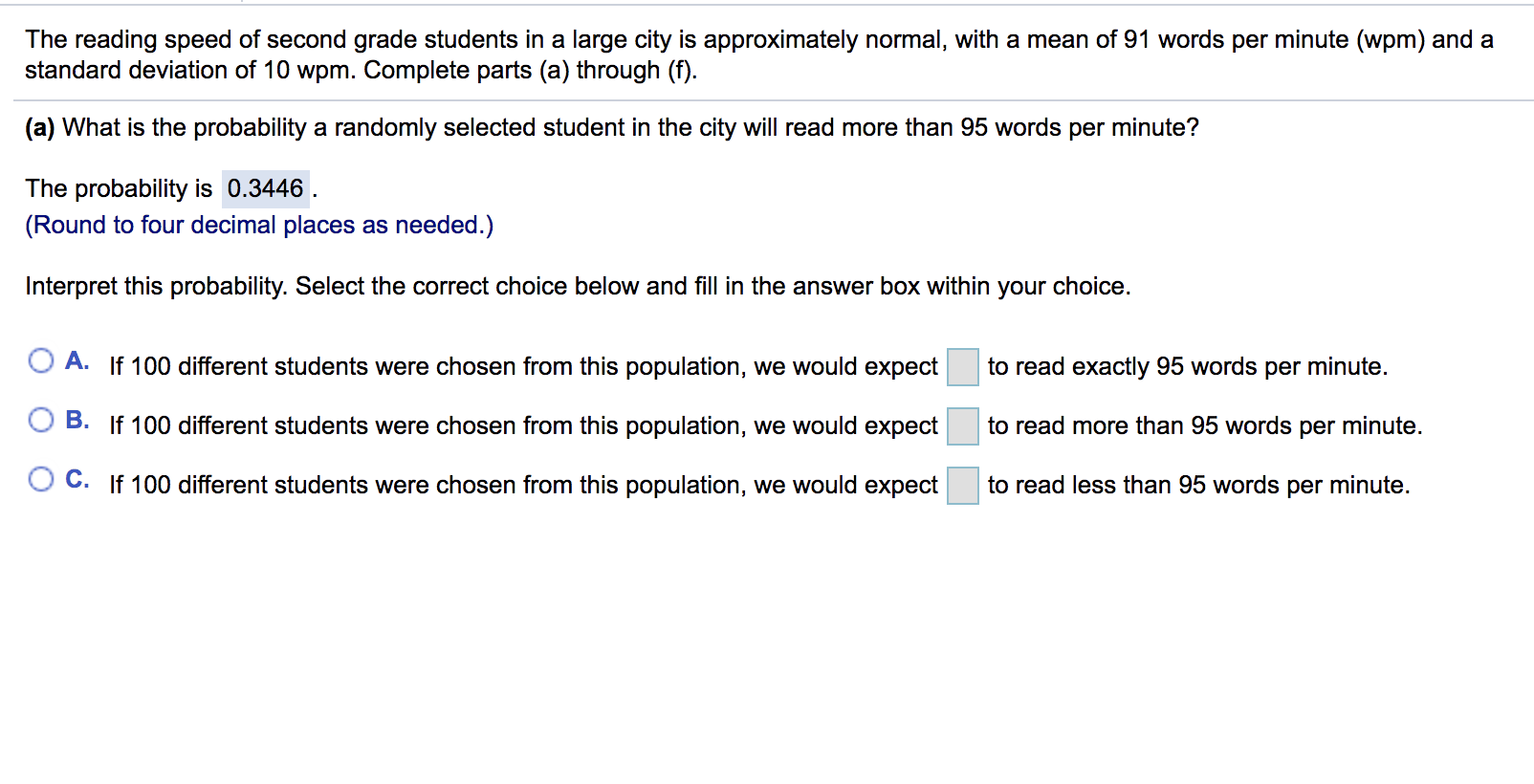Click the bold letter label B.

[x=77, y=420]
